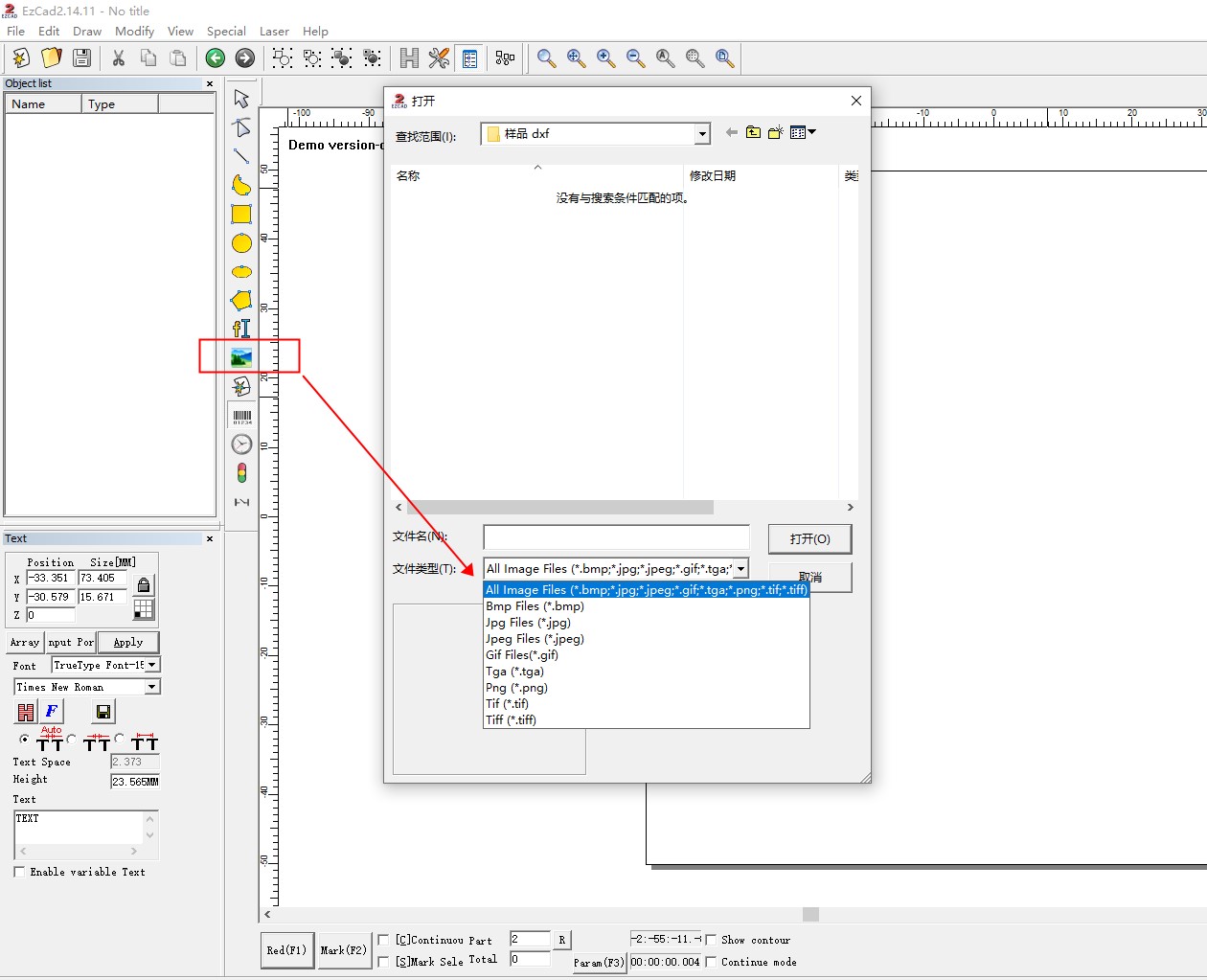The image size is (1207, 980).
Task: Choose the yellow circle drawing tool
Action: click(241, 243)
